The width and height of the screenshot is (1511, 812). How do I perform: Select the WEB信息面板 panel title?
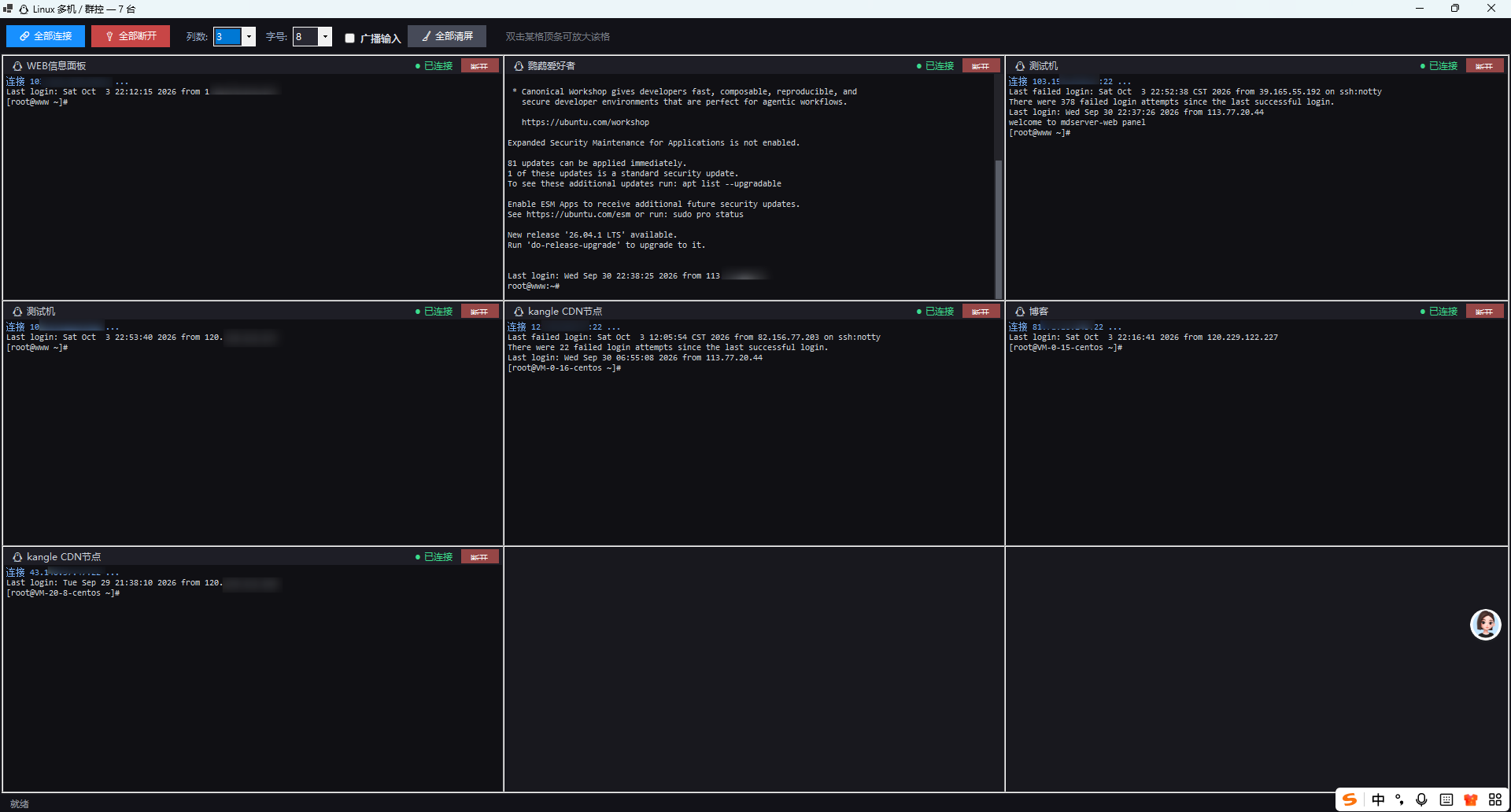coord(57,66)
